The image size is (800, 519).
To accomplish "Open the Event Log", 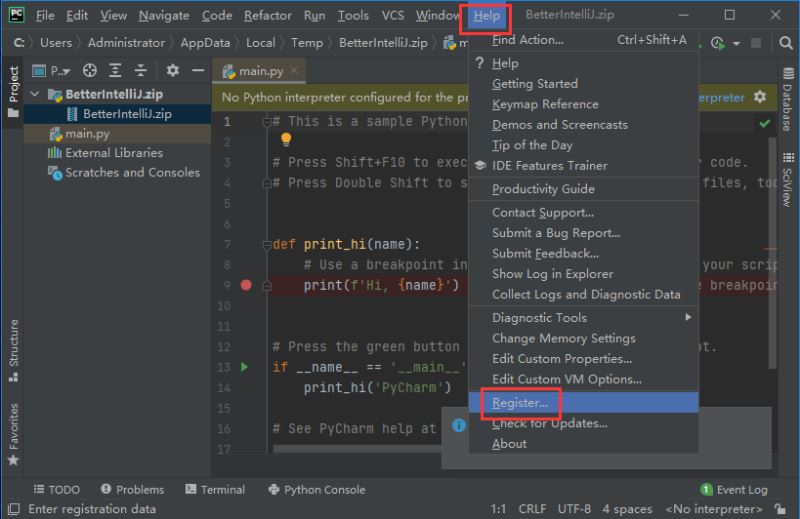I will pos(734,489).
